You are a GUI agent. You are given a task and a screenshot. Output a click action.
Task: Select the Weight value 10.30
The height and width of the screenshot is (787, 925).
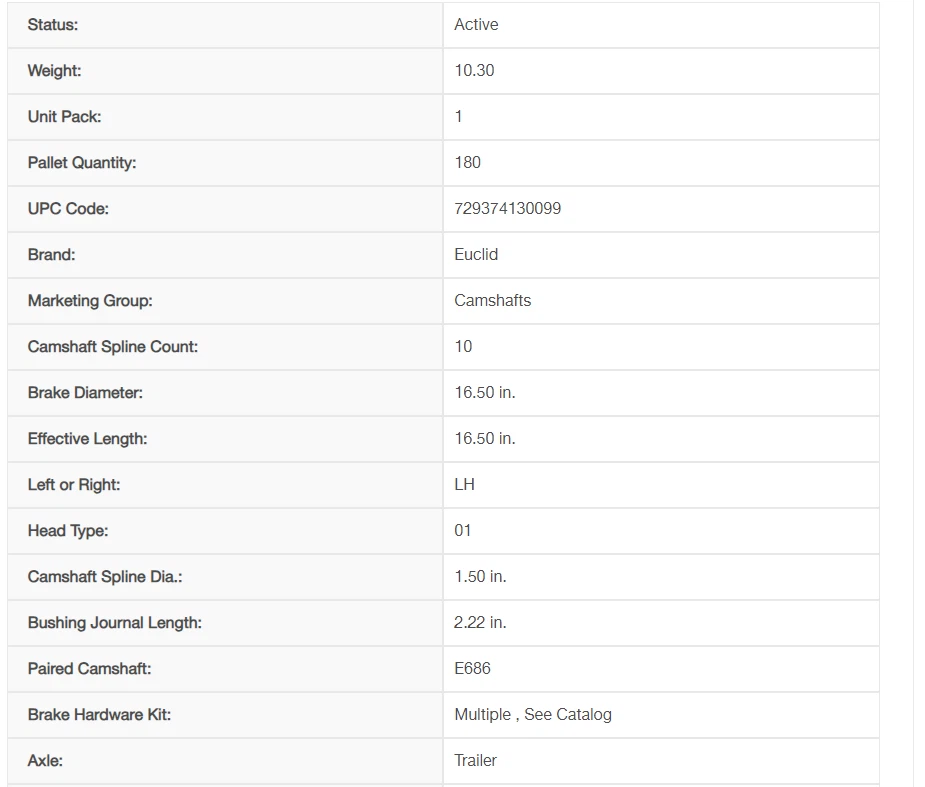point(474,71)
